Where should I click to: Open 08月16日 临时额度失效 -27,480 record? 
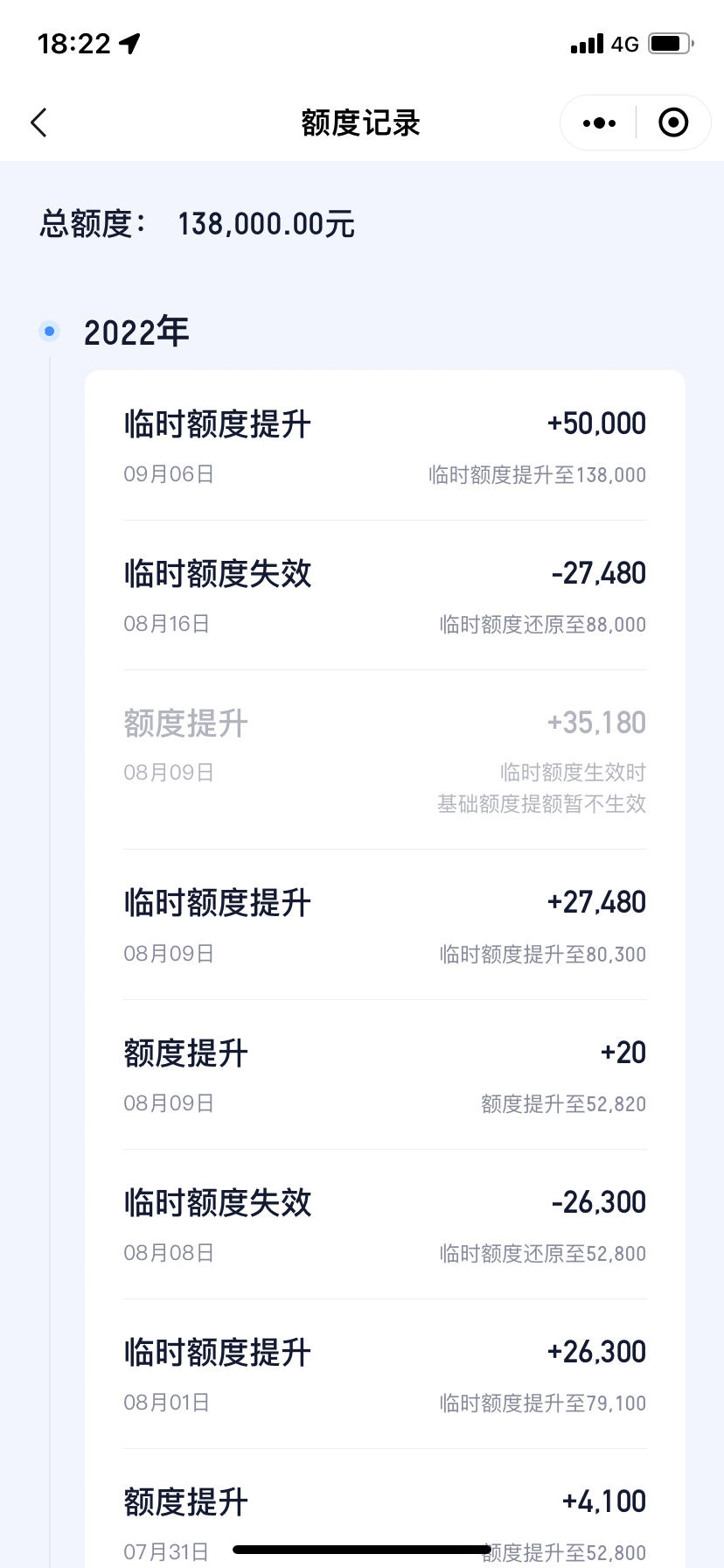coord(385,596)
